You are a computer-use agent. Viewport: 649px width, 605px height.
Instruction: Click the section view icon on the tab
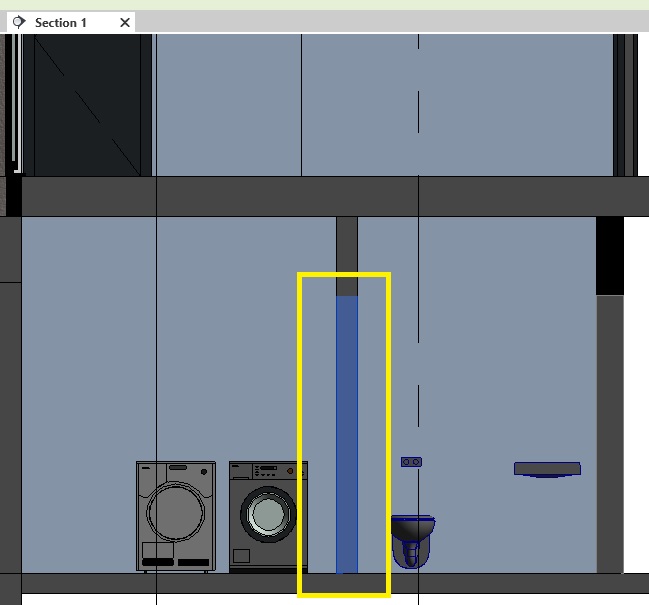click(x=19, y=22)
